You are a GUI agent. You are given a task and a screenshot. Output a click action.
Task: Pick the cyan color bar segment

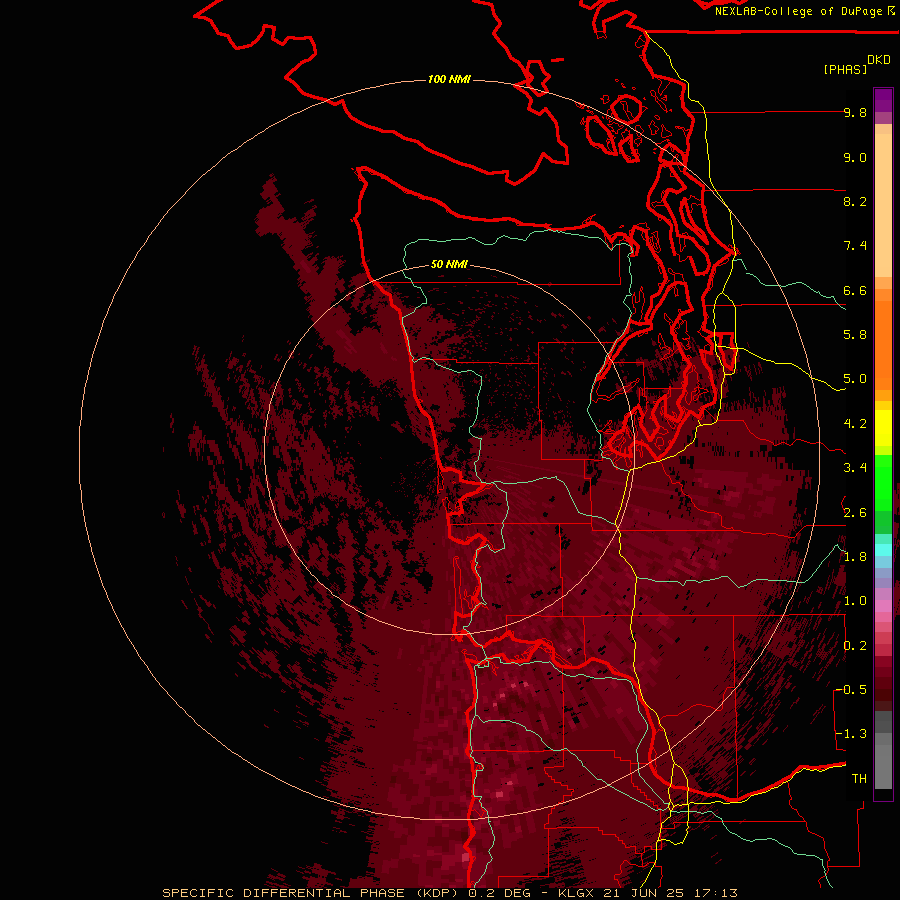click(883, 550)
